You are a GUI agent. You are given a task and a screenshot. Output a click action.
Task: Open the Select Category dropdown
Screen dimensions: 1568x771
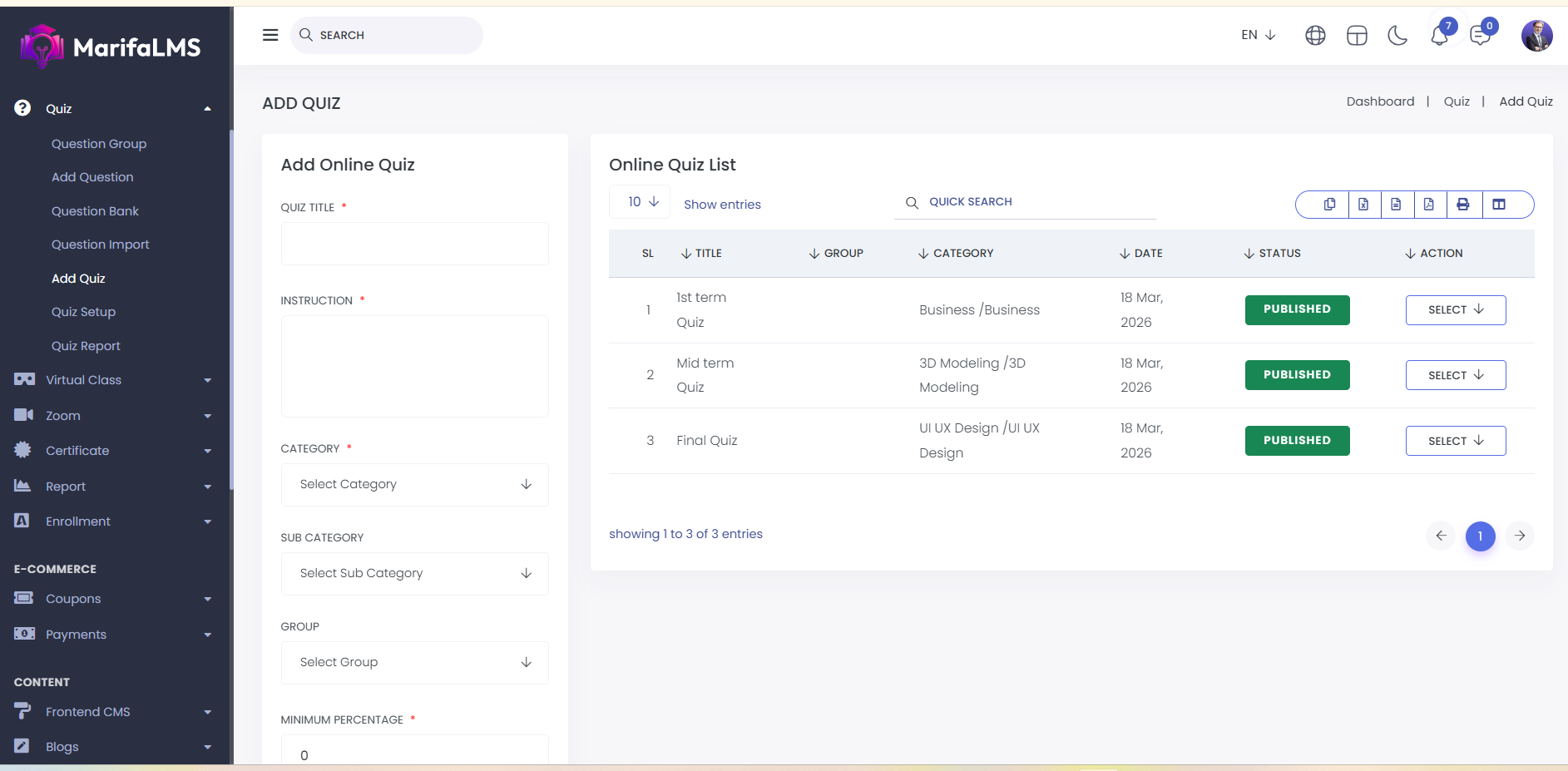[414, 485]
